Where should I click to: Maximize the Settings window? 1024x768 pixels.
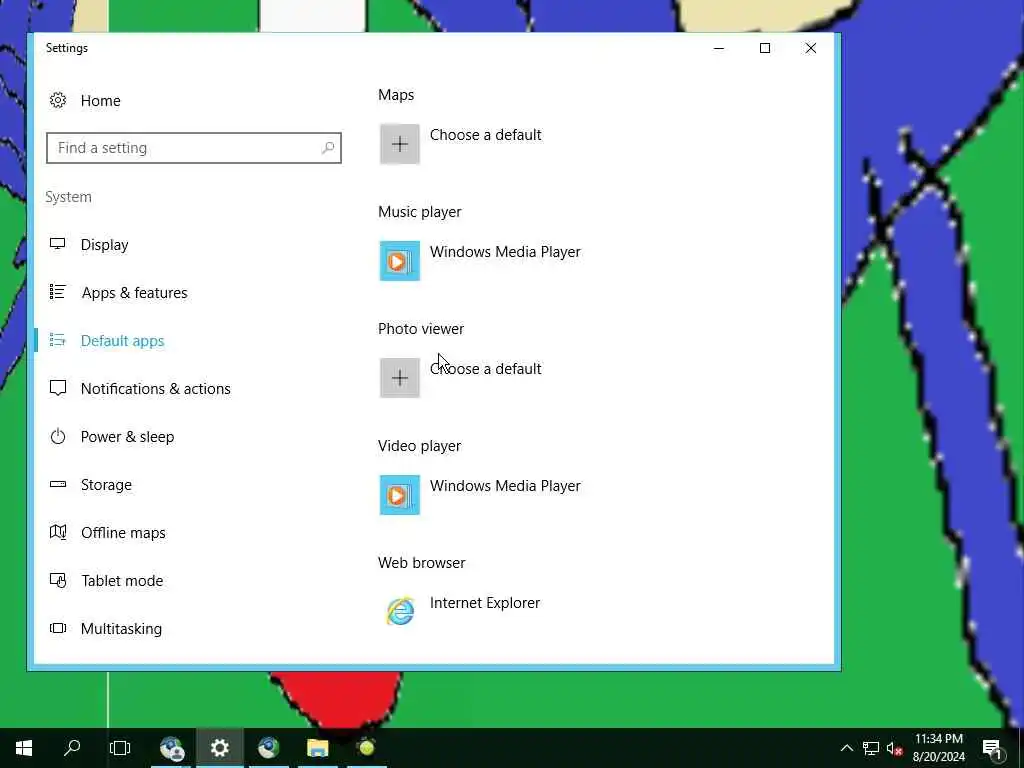765,48
